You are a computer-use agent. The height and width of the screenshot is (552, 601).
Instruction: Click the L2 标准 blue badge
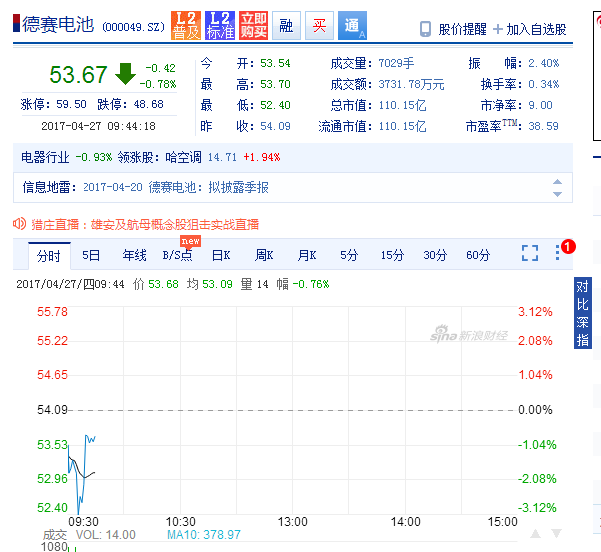pyautogui.click(x=220, y=26)
